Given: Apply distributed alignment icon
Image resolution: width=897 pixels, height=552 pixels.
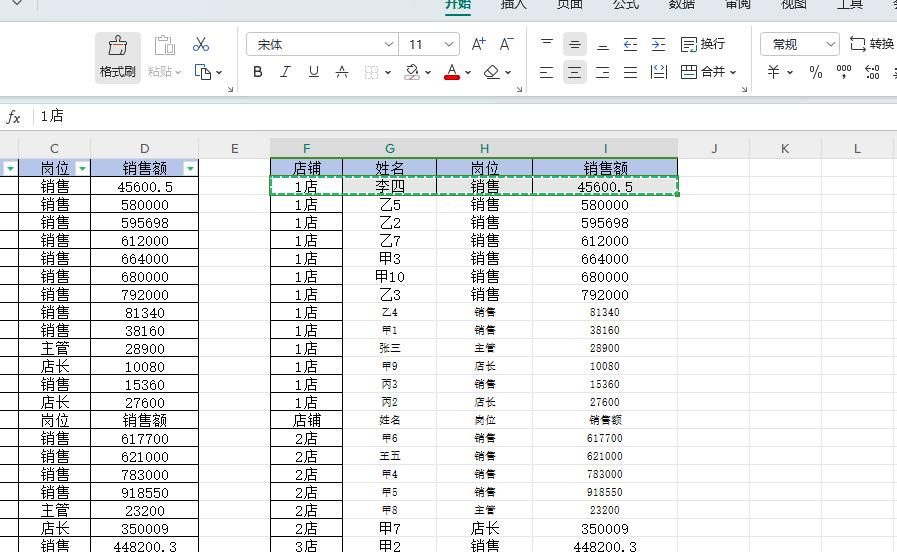Looking at the screenshot, I should 658,72.
